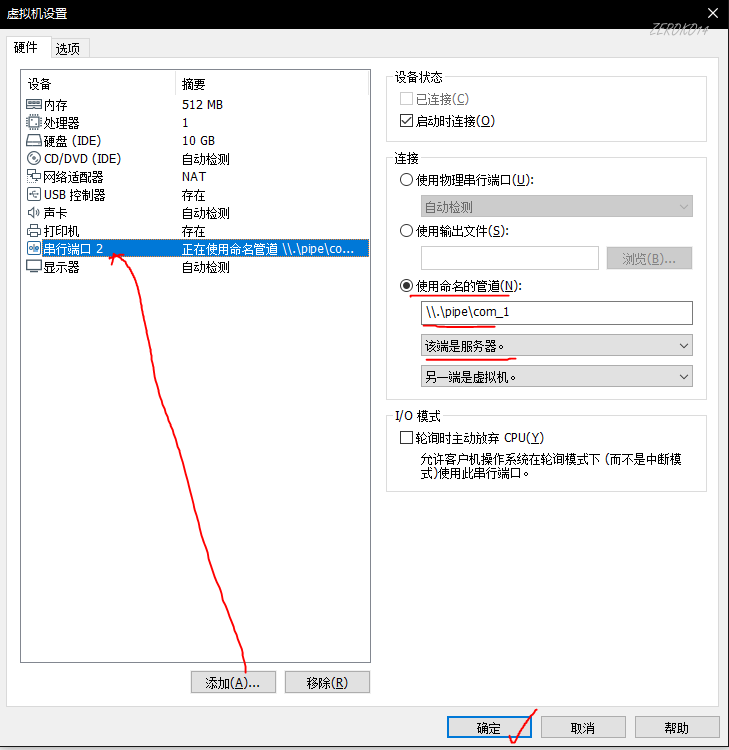729x750 pixels.
Task: Click the named pipe path input field
Action: coord(557,313)
